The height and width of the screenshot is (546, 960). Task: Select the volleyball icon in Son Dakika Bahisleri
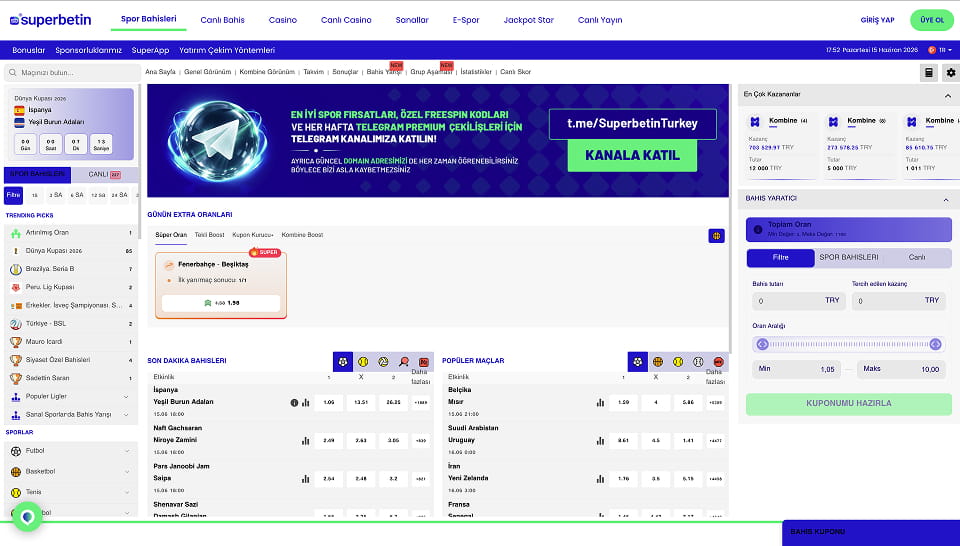point(383,362)
